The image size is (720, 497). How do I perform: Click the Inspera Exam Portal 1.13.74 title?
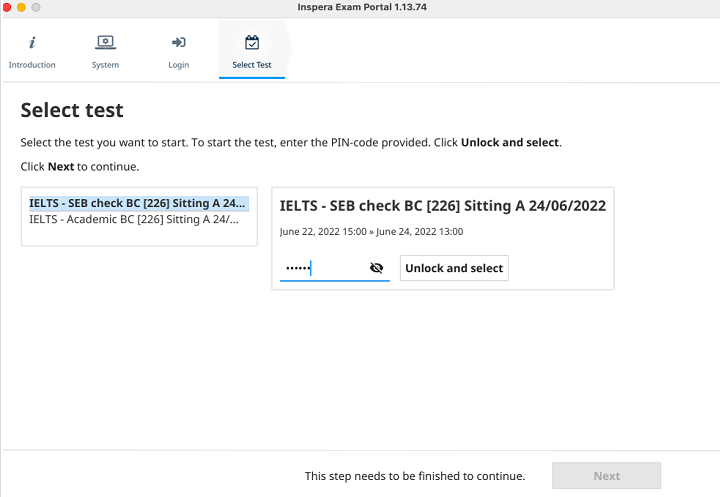362,7
